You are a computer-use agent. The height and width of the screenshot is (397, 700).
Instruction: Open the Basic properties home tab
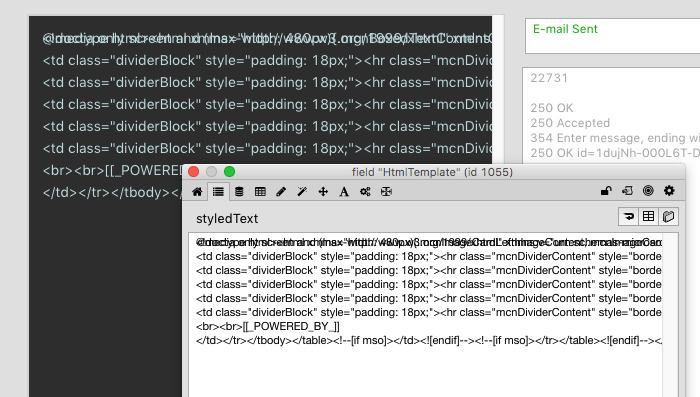197,192
